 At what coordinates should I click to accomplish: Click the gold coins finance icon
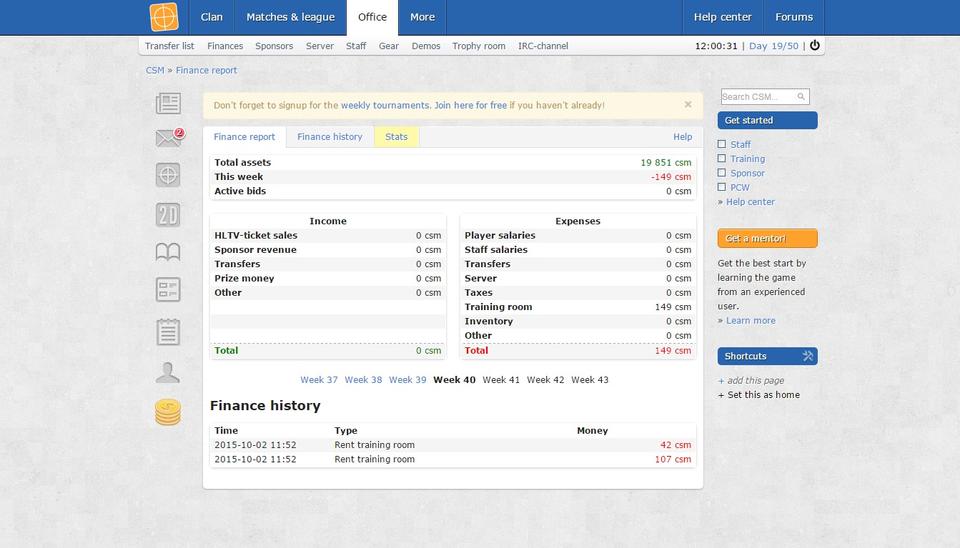[168, 412]
